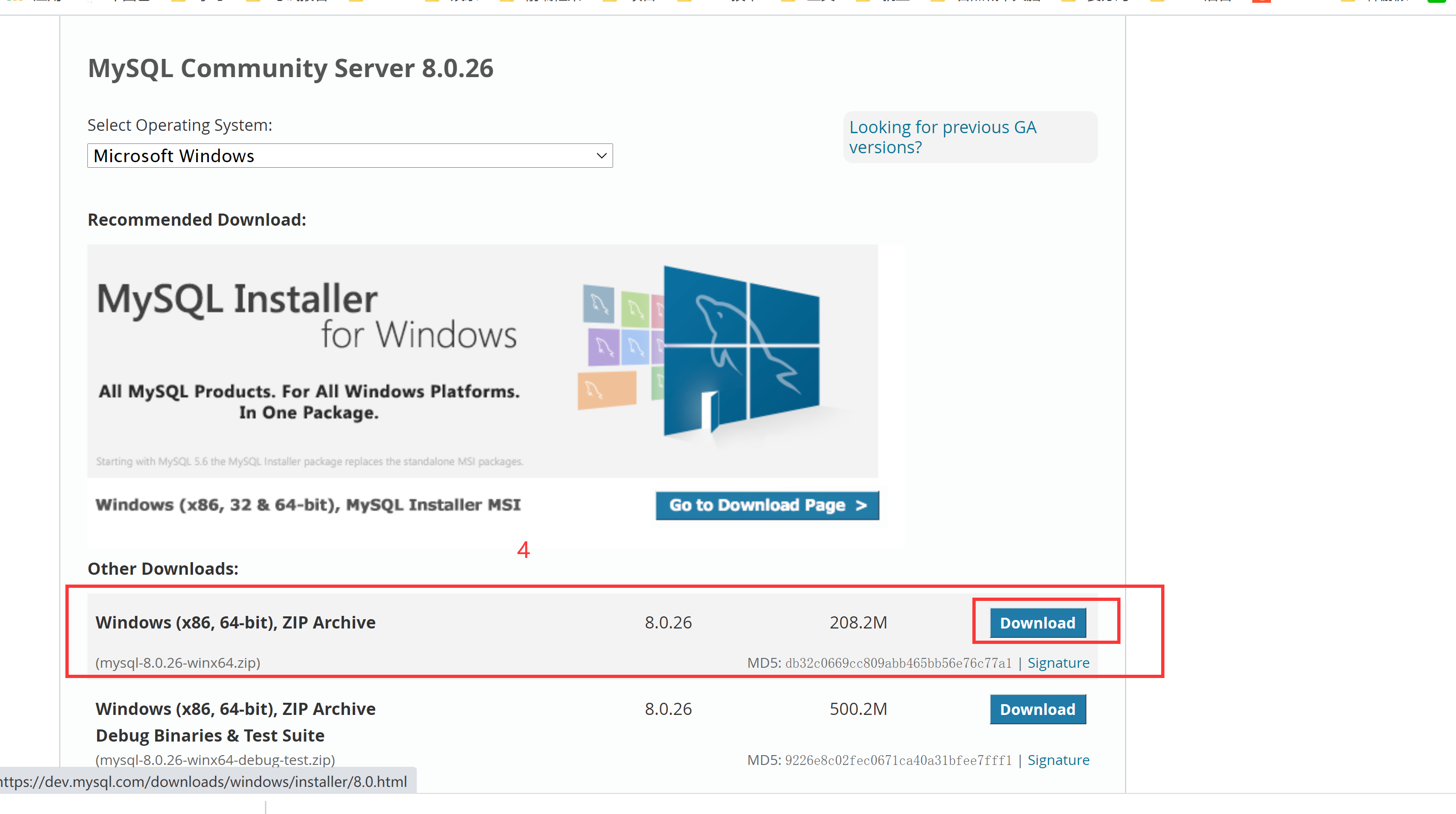This screenshot has width=1456, height=814.
Task: Click the grey-blue dolphin tile at top
Action: (599, 304)
